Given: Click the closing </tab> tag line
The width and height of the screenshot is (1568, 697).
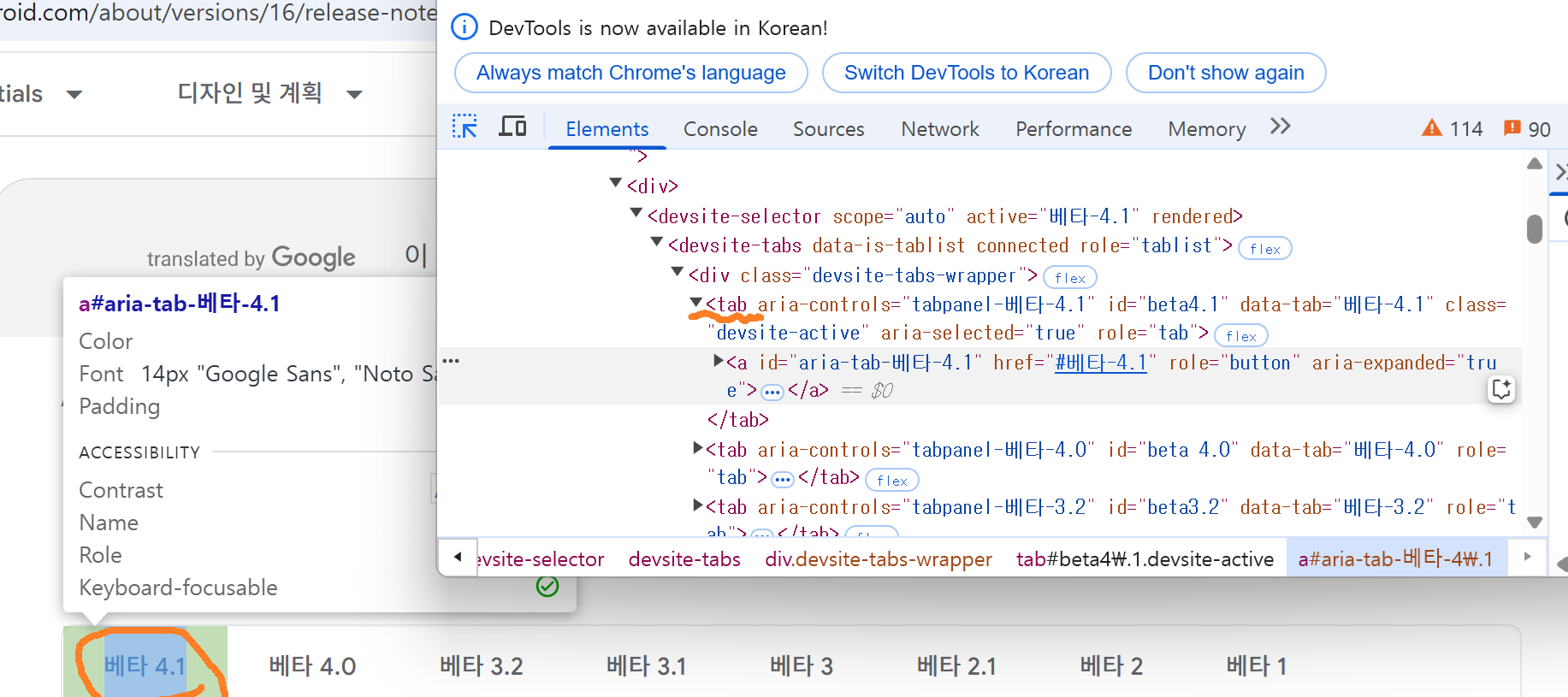Looking at the screenshot, I should coord(737,420).
